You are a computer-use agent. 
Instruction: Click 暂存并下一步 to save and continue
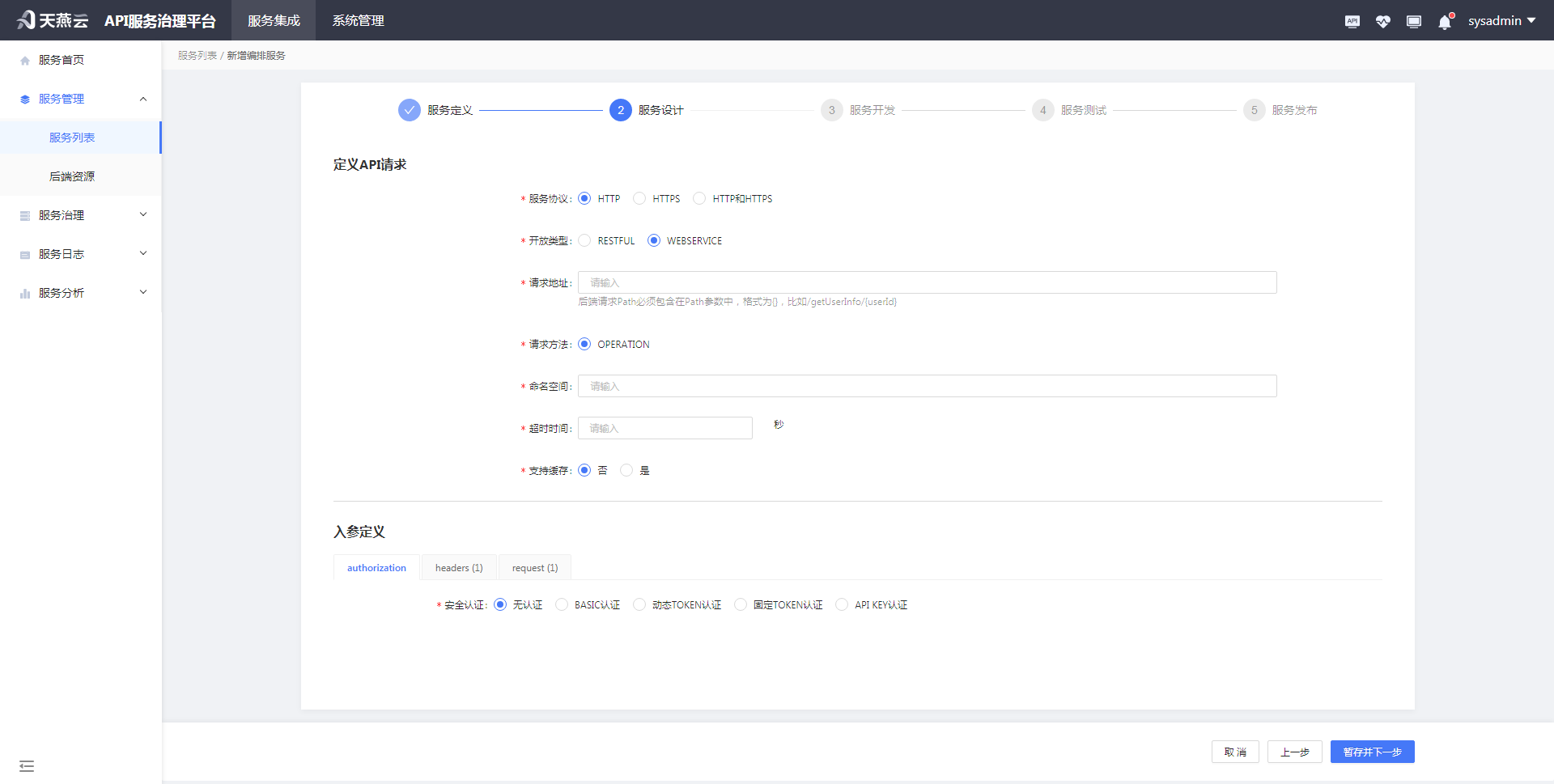[1372, 752]
